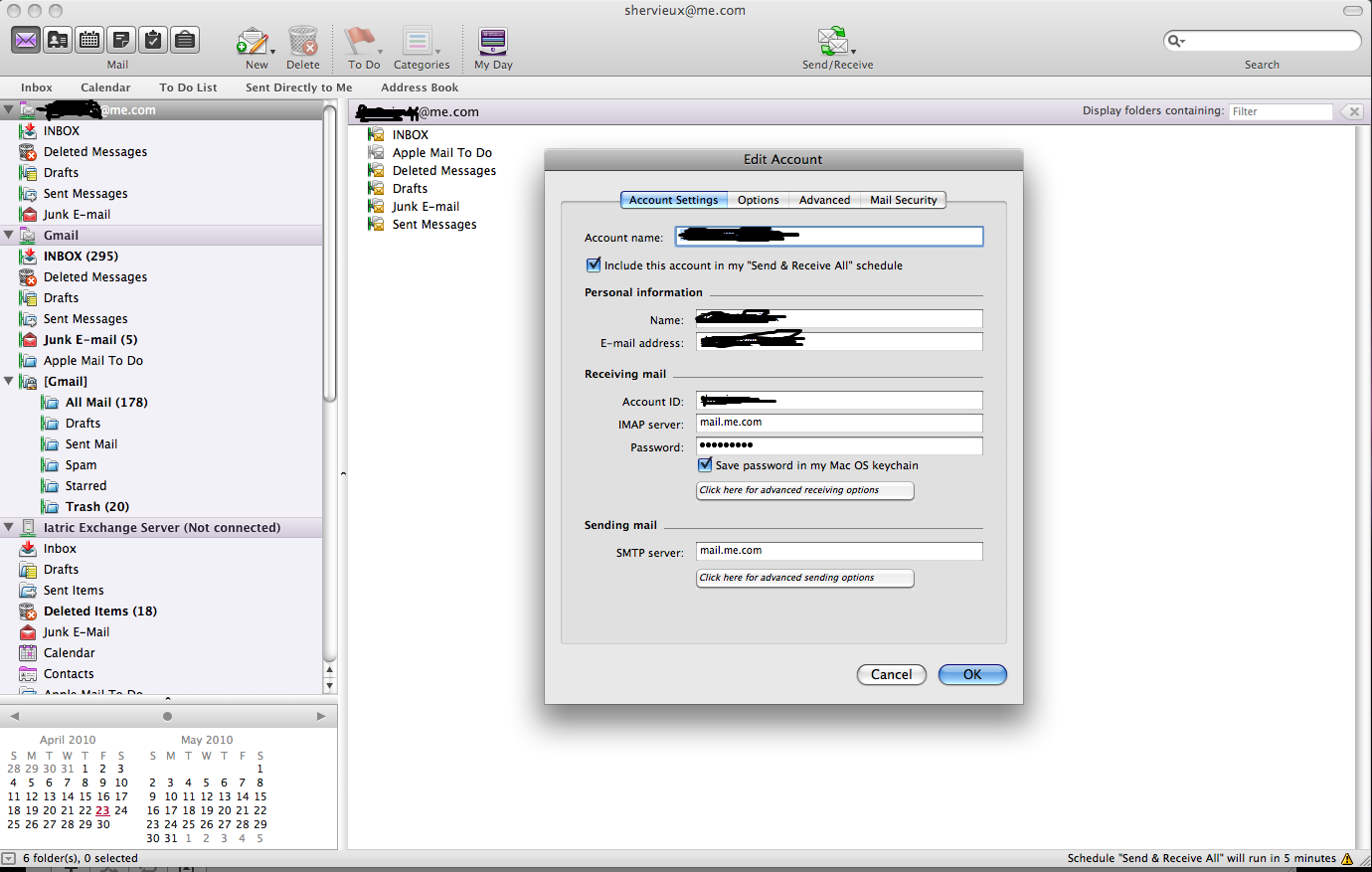Click the warning icon in the status bar
The width and height of the screenshot is (1372, 872).
[1347, 858]
